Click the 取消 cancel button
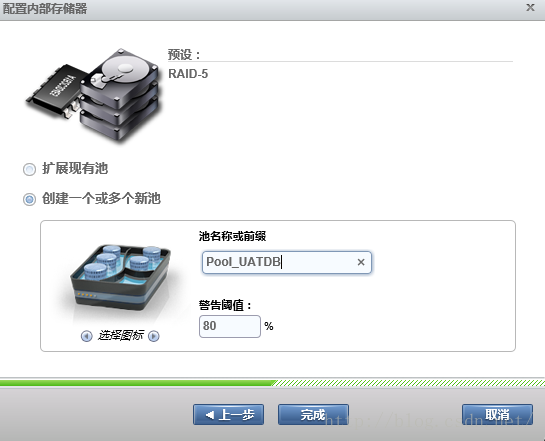 coord(497,414)
